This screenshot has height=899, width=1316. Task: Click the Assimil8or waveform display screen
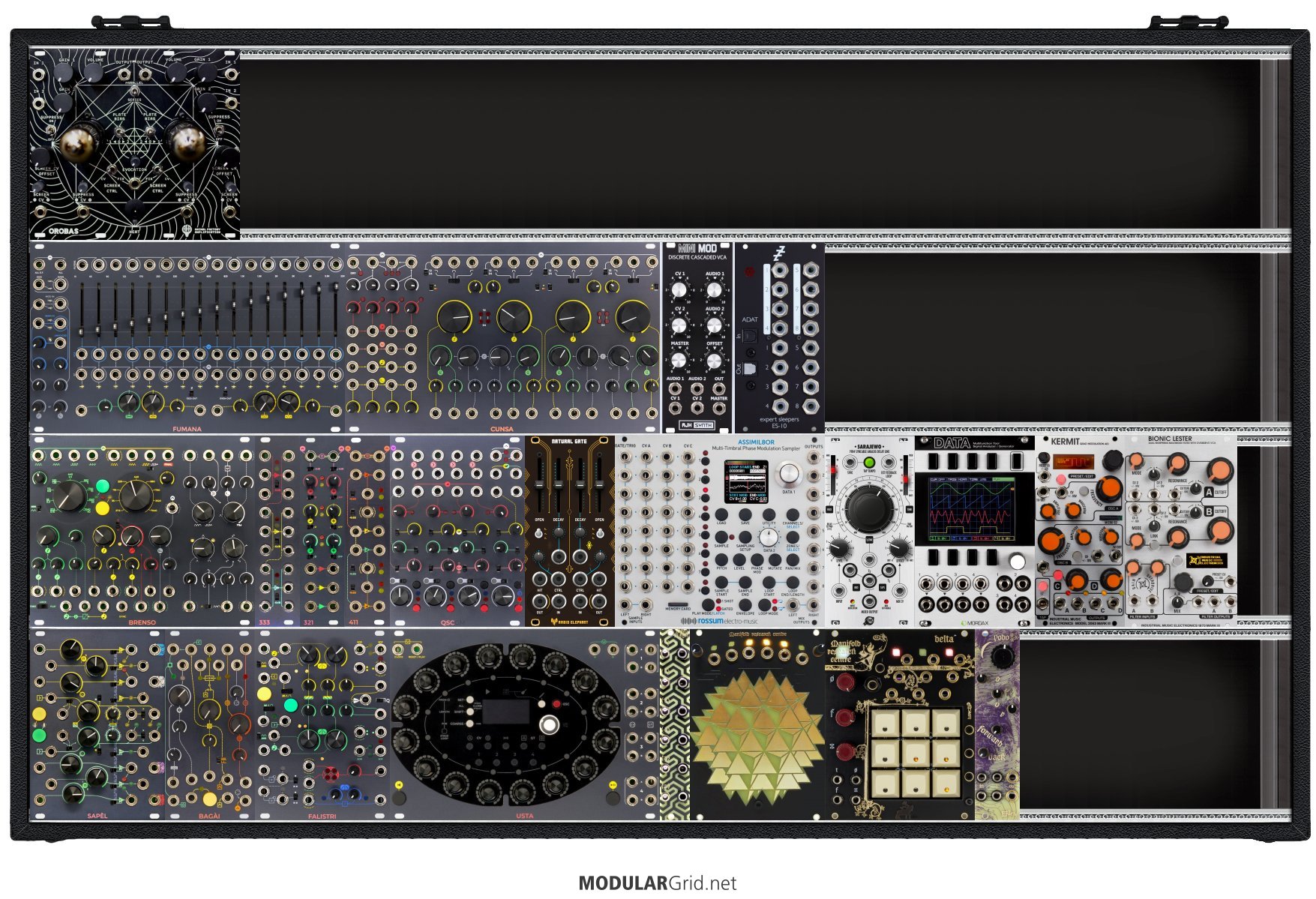coord(748,481)
